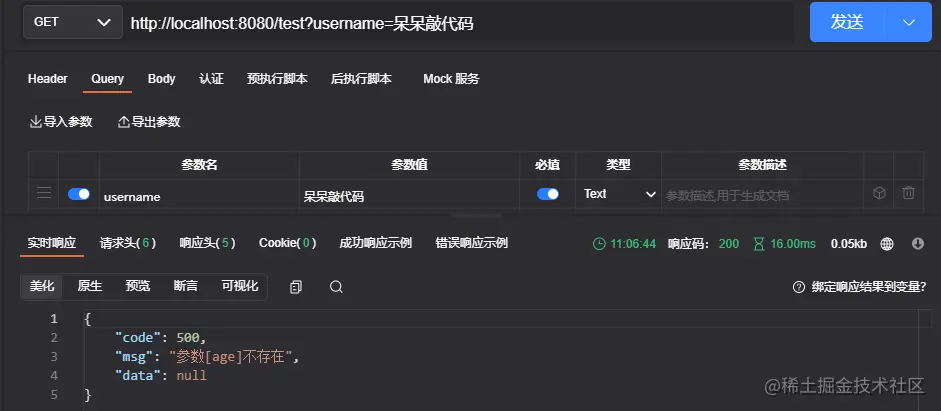Click the 参数名 column header
941x411 pixels.
(199, 165)
